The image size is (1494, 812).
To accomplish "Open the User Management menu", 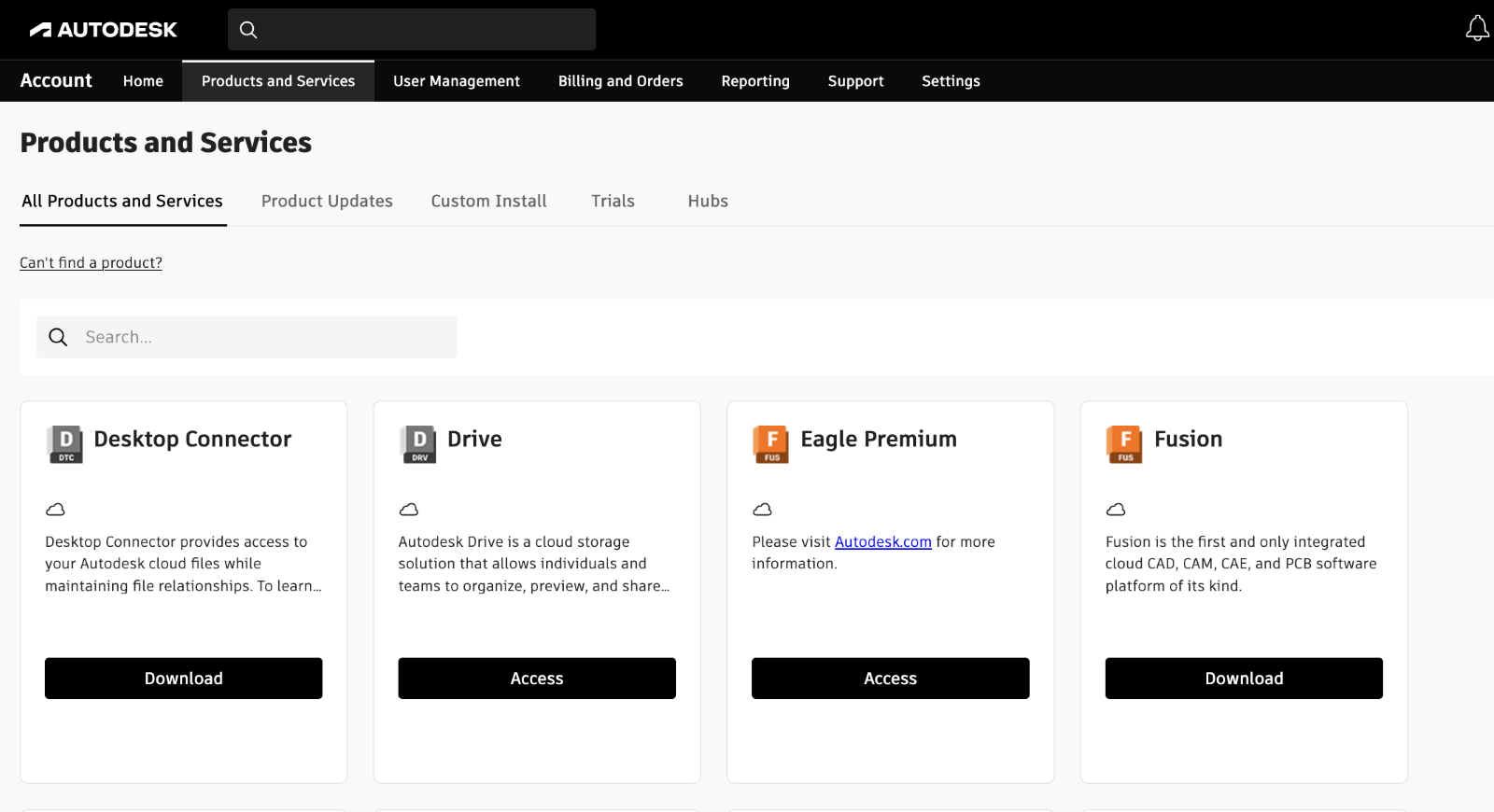I will (457, 81).
